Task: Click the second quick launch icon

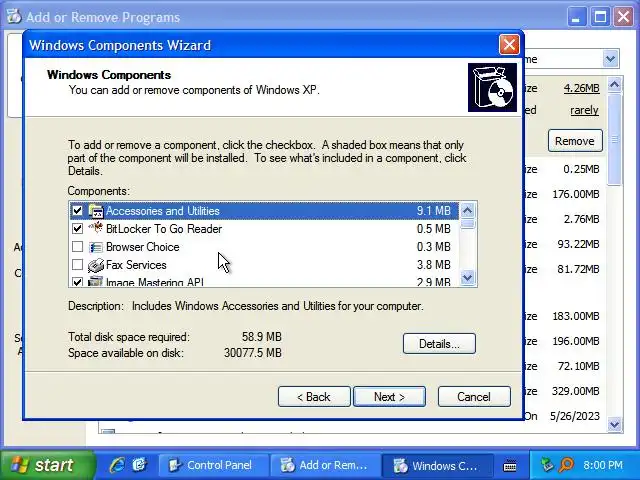Action: tap(140, 465)
